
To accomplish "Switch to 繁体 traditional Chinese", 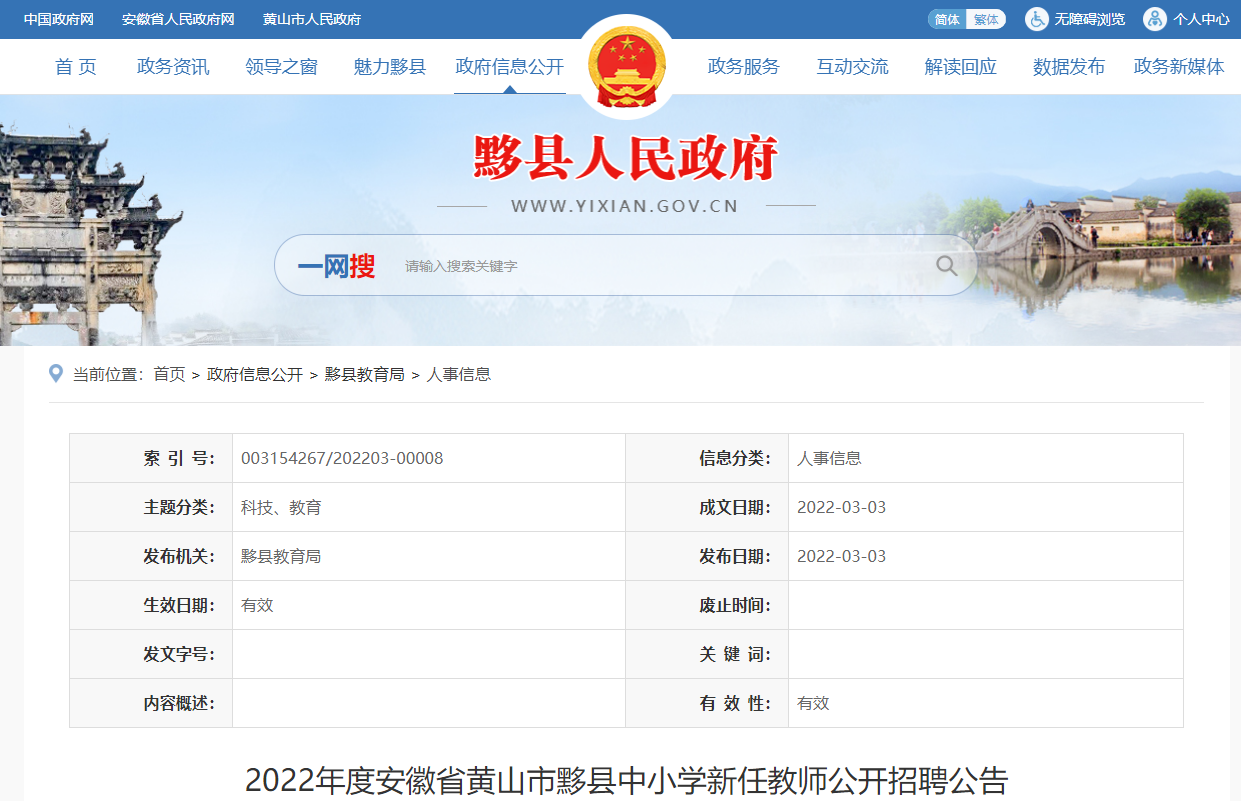I will [986, 19].
